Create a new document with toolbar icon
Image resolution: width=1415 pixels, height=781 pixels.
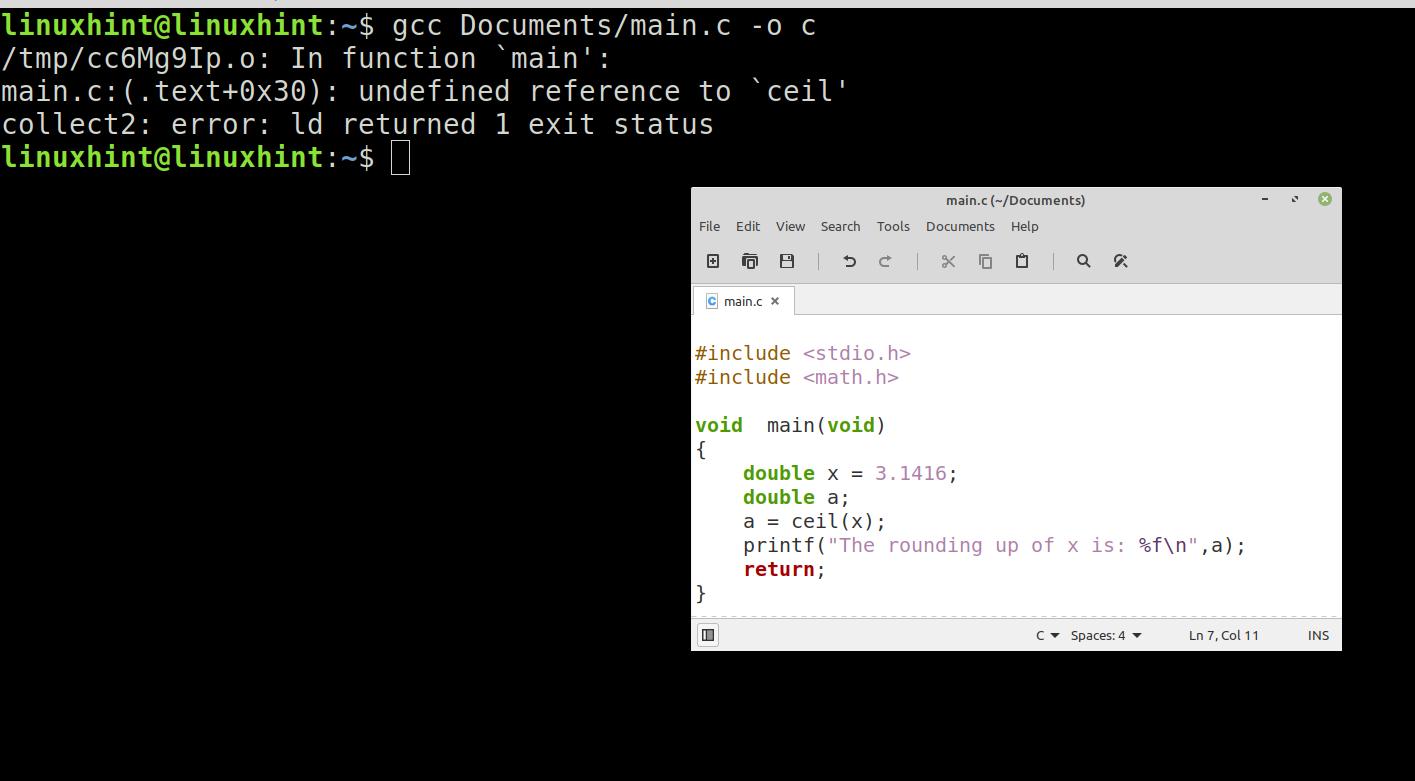point(713,261)
